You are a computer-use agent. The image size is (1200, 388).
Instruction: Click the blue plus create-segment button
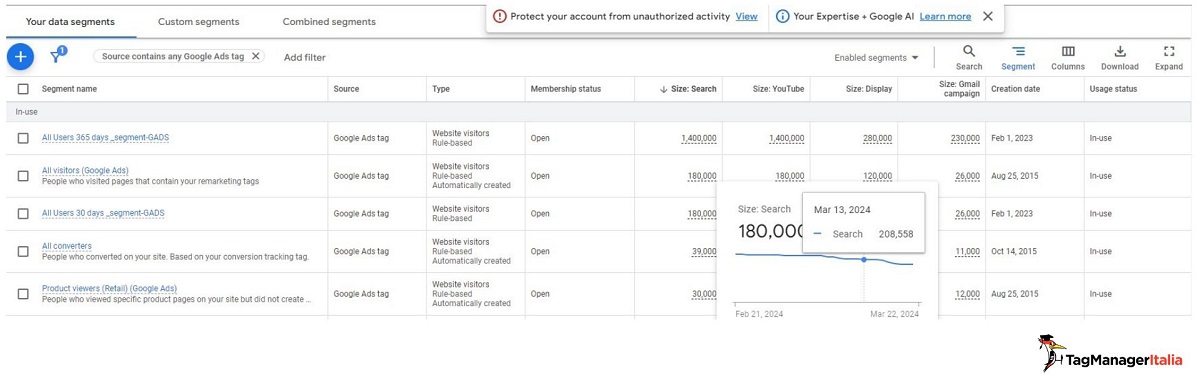tap(20, 57)
